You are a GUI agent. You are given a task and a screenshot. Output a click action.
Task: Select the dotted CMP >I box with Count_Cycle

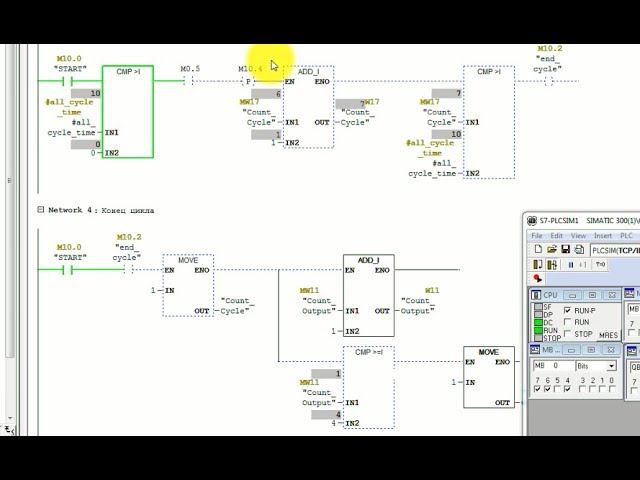(x=489, y=122)
